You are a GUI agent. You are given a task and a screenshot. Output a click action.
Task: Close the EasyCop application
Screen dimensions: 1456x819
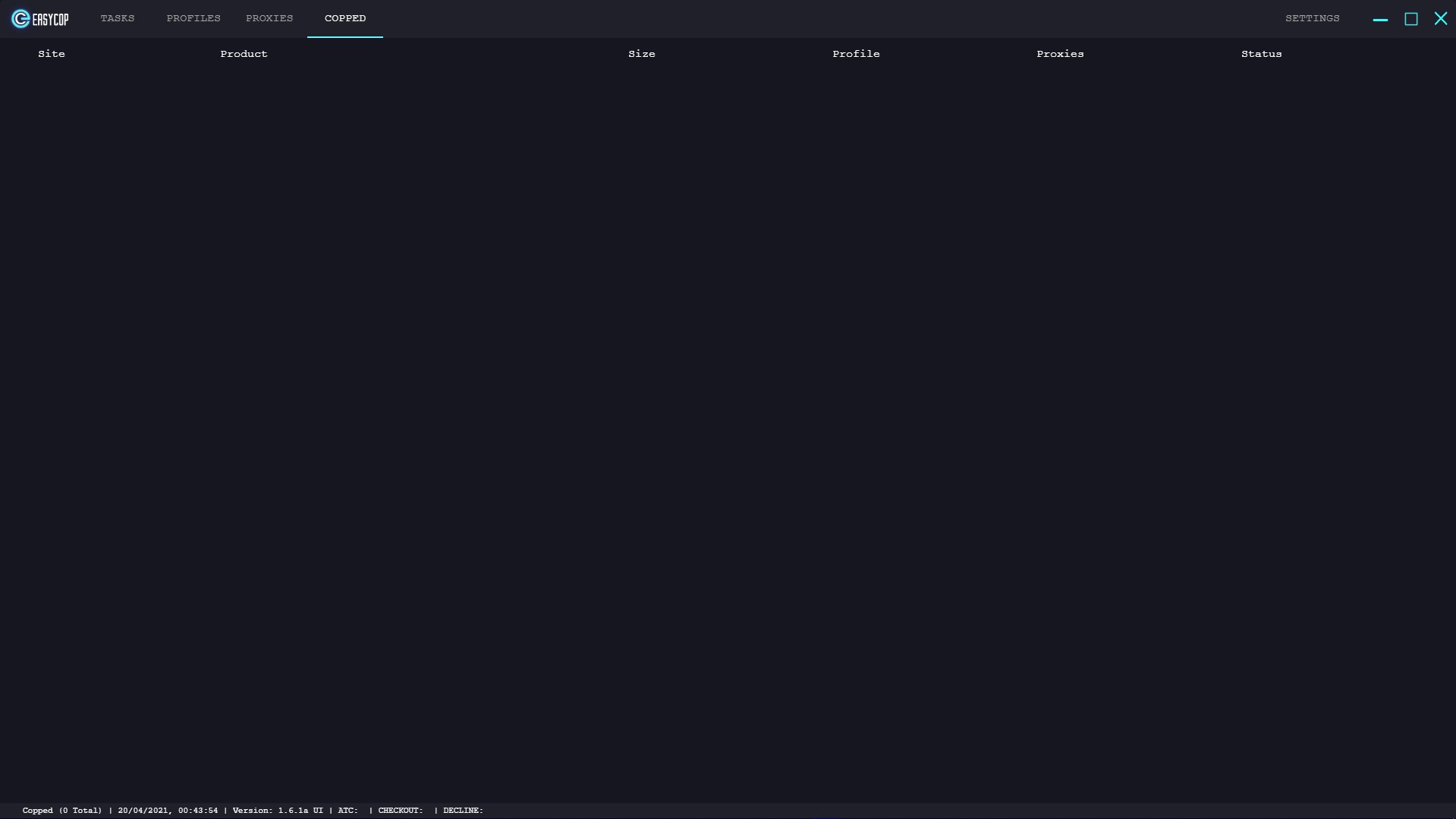(x=1440, y=19)
